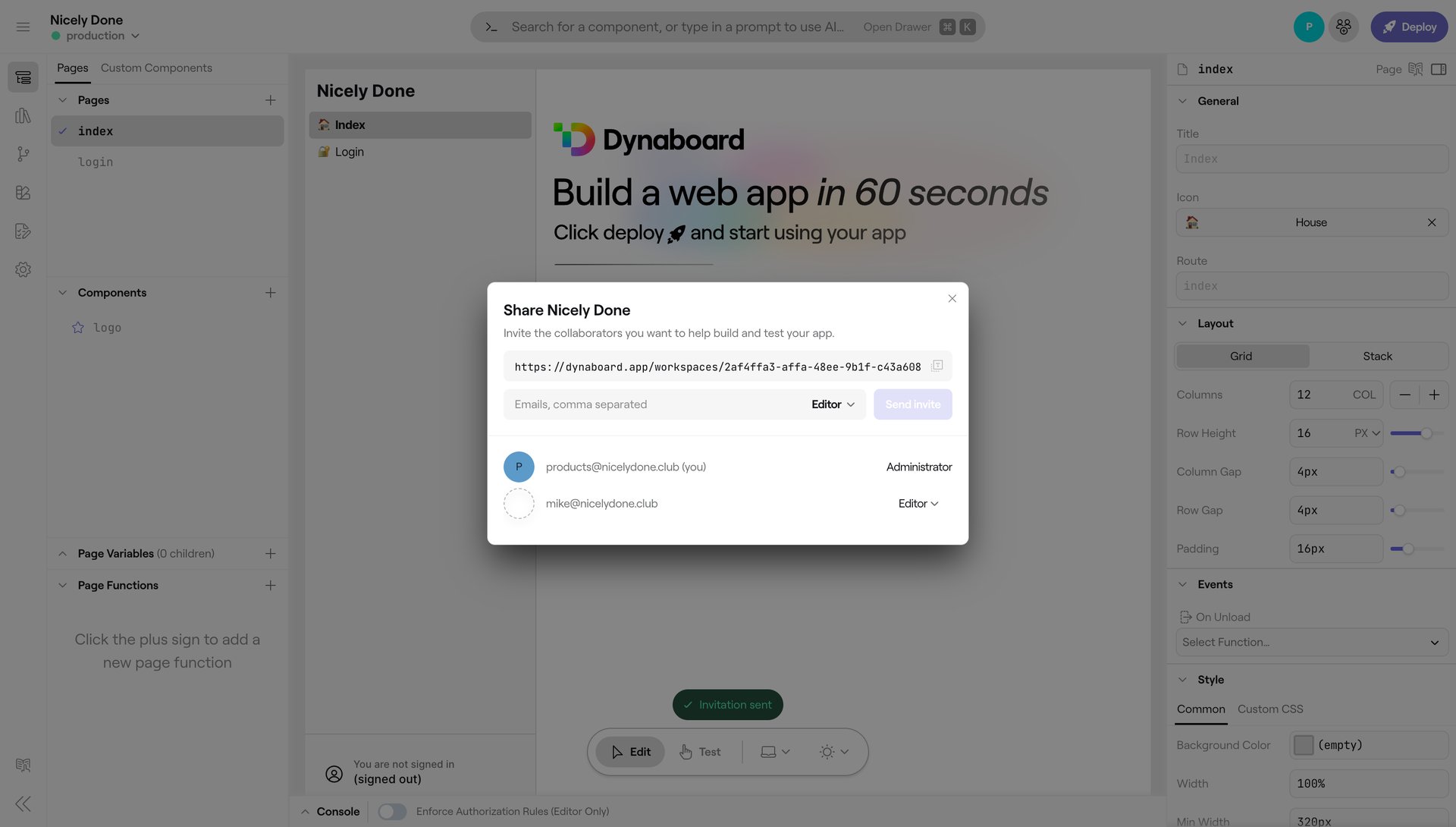Open the settings gear in the left sidebar

23,269
